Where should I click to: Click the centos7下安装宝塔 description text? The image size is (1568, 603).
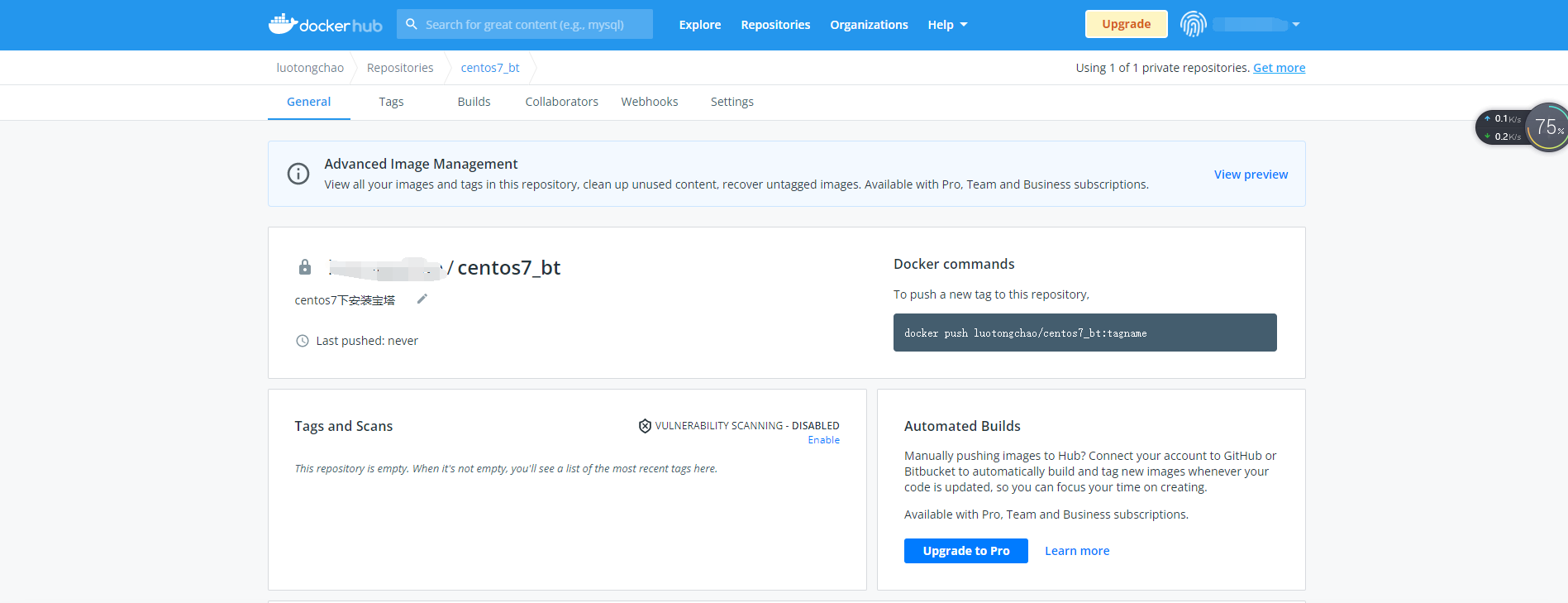345,300
